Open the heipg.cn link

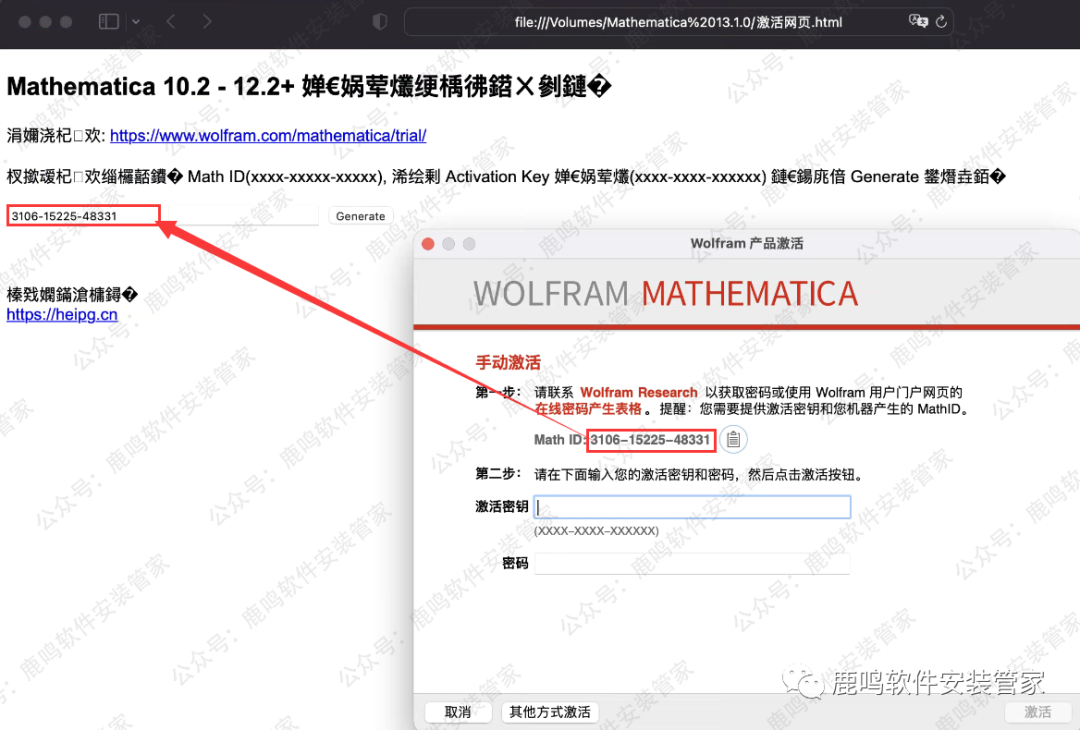point(62,315)
